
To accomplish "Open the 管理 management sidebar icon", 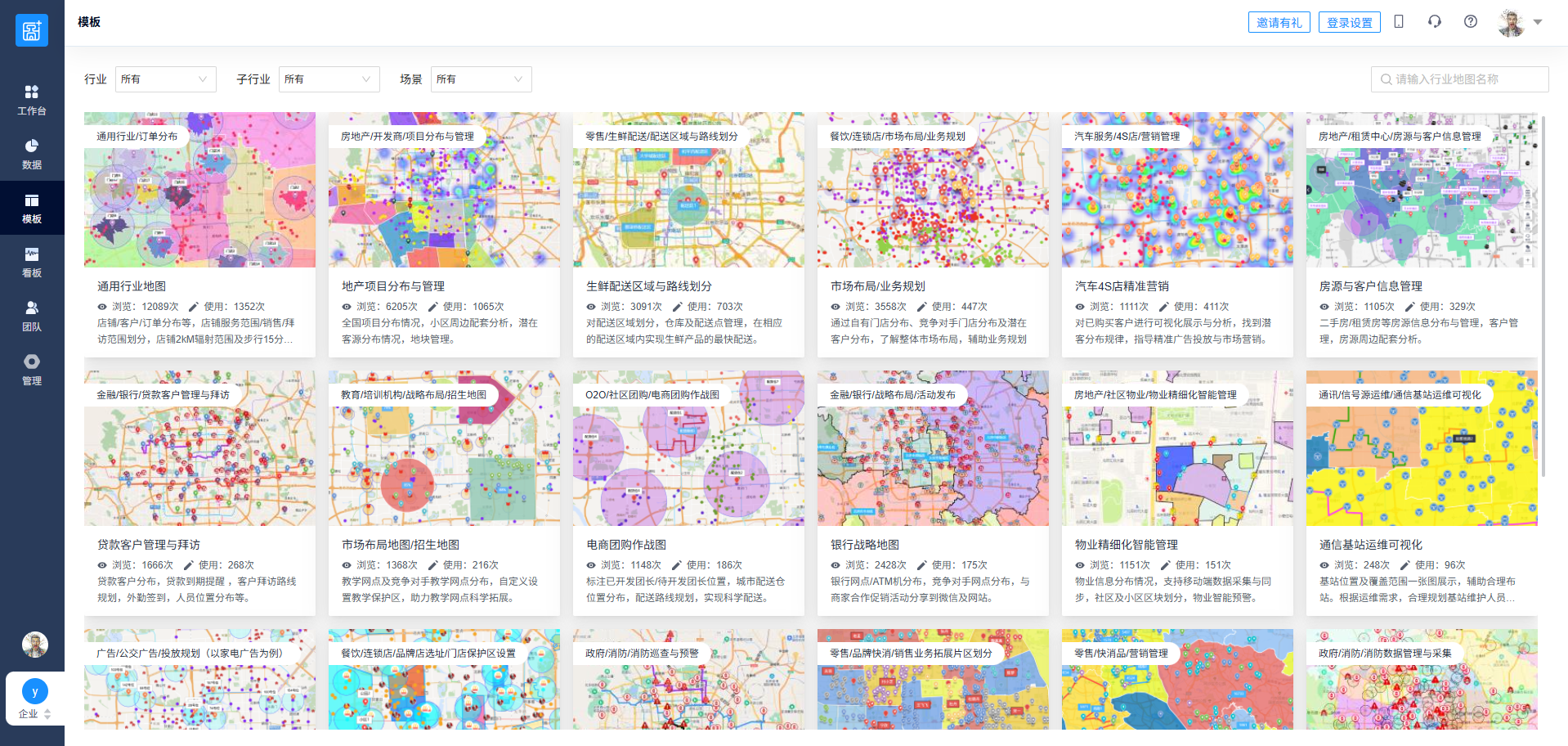I will [32, 370].
